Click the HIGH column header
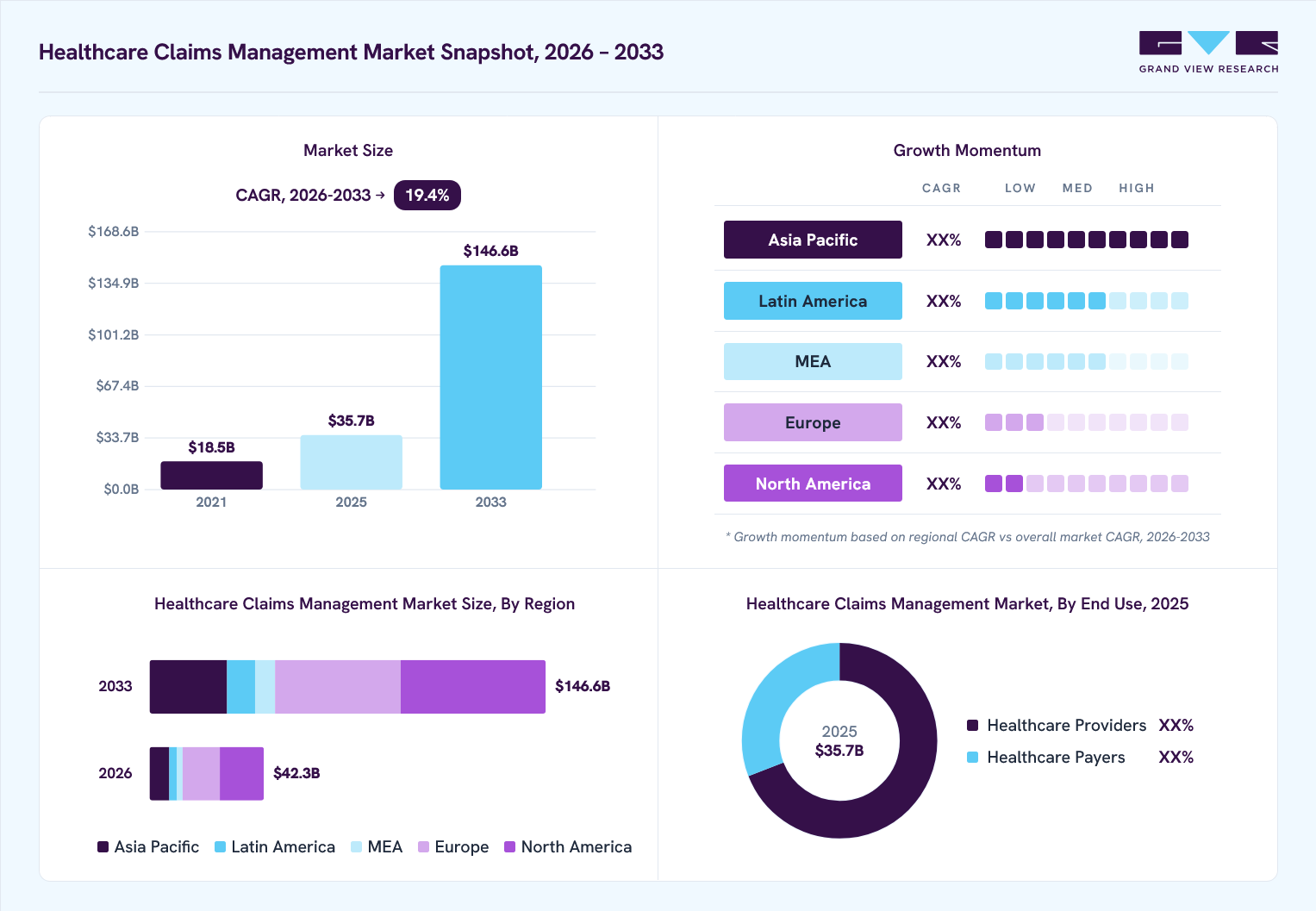1316x911 pixels. 1137,188
